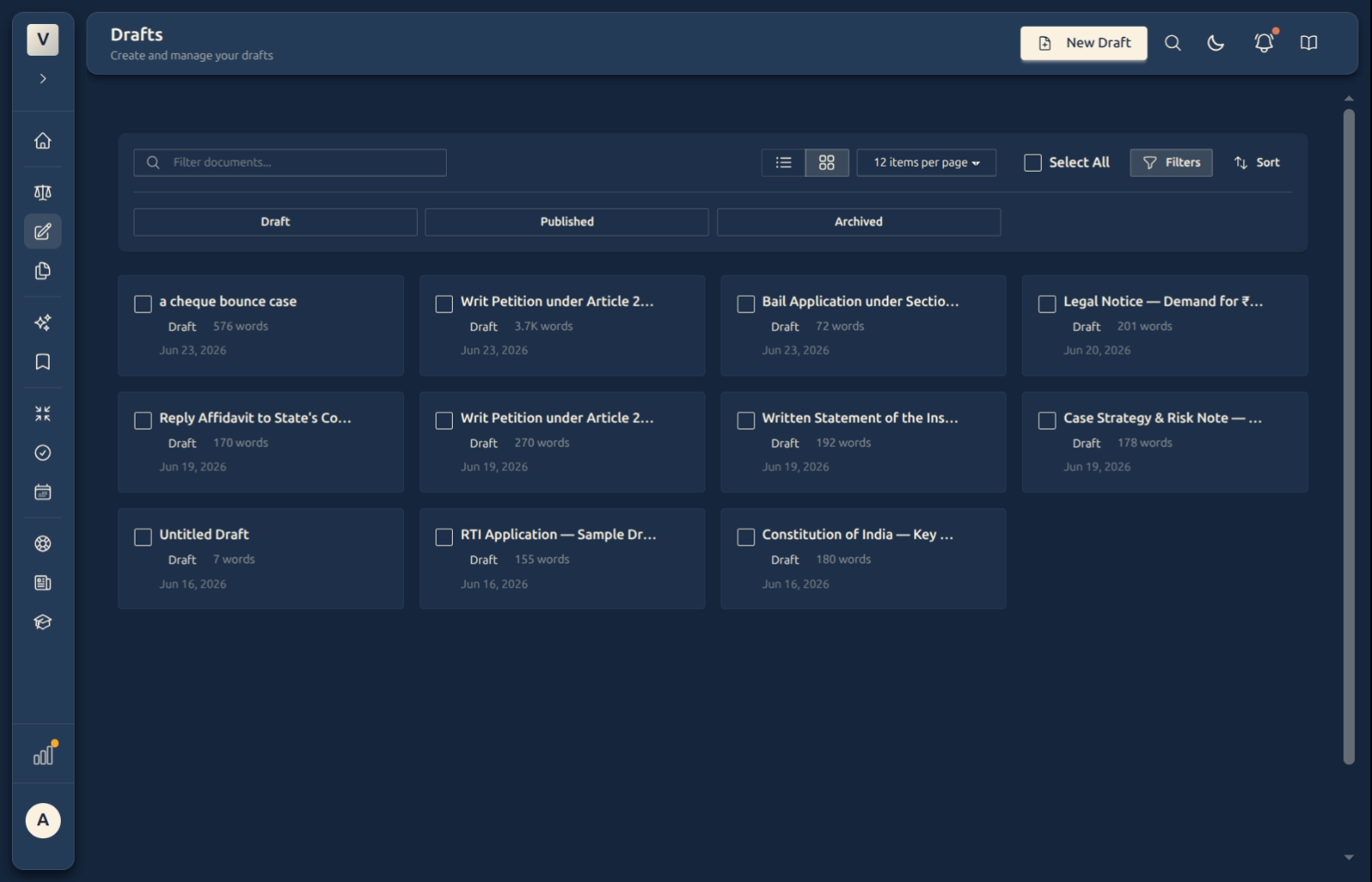Select the 3.7K words Writ Petition checkbox
The height and width of the screenshot is (882, 1372).
coord(444,305)
